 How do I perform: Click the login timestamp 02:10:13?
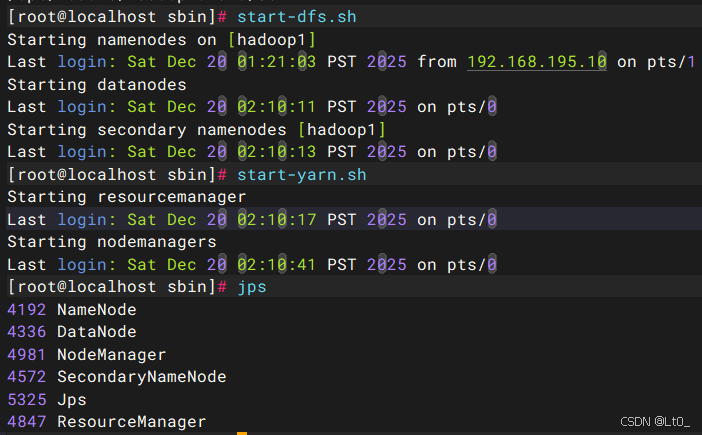[276, 152]
